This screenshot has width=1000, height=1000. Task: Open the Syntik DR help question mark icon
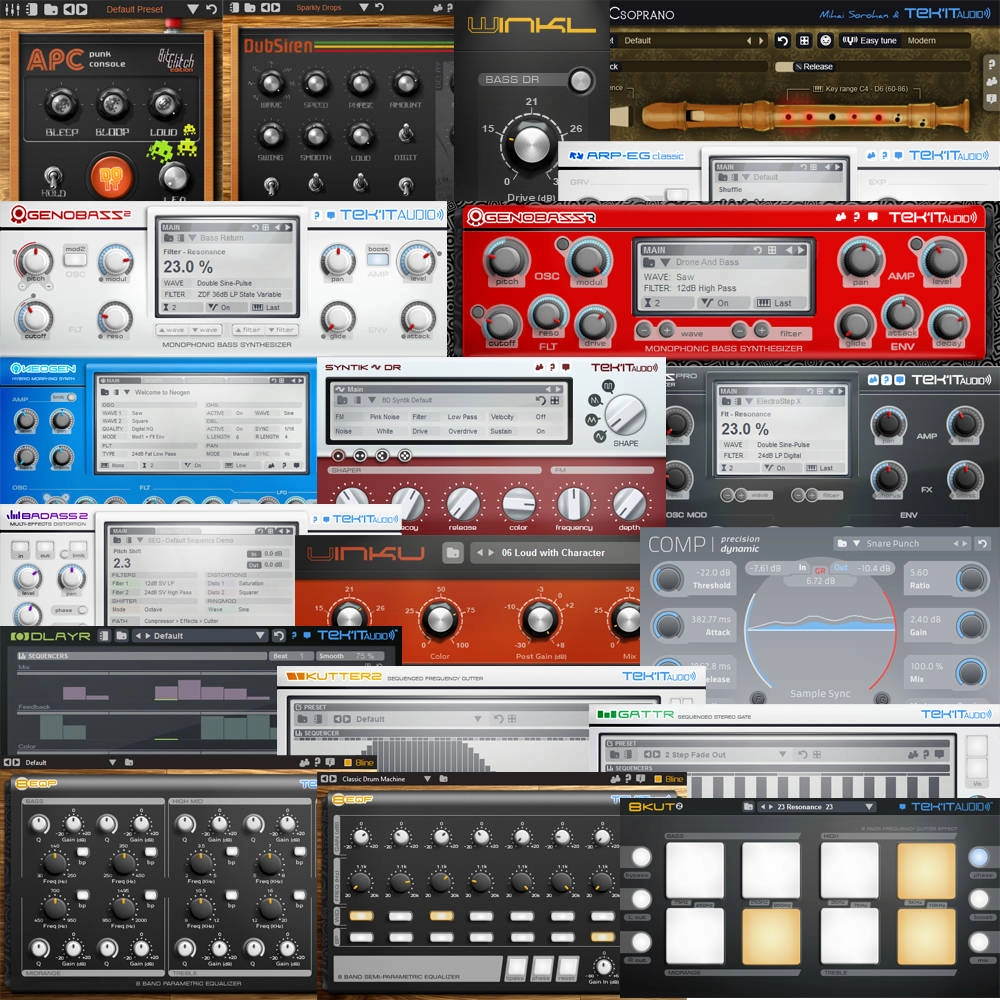pos(552,367)
